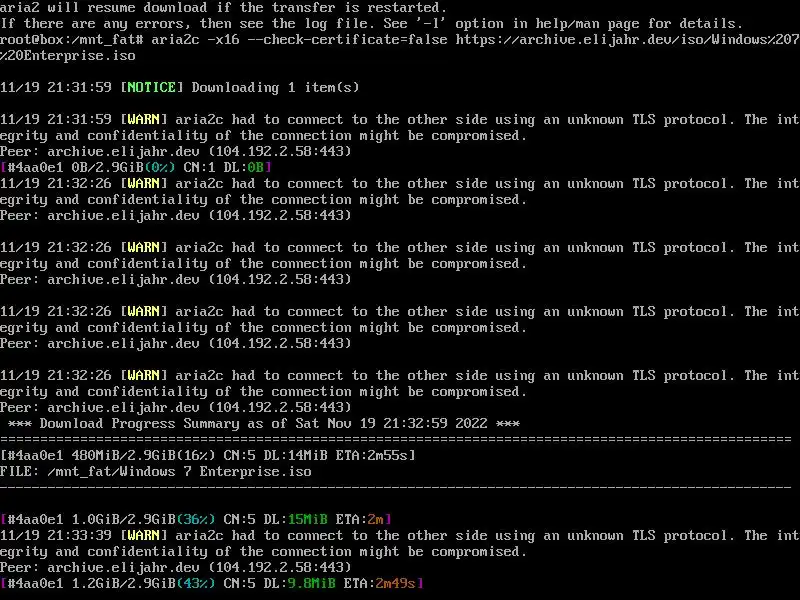
Task: Click the root@box:/mnt_fat# shell prompt
Action: click(x=71, y=40)
